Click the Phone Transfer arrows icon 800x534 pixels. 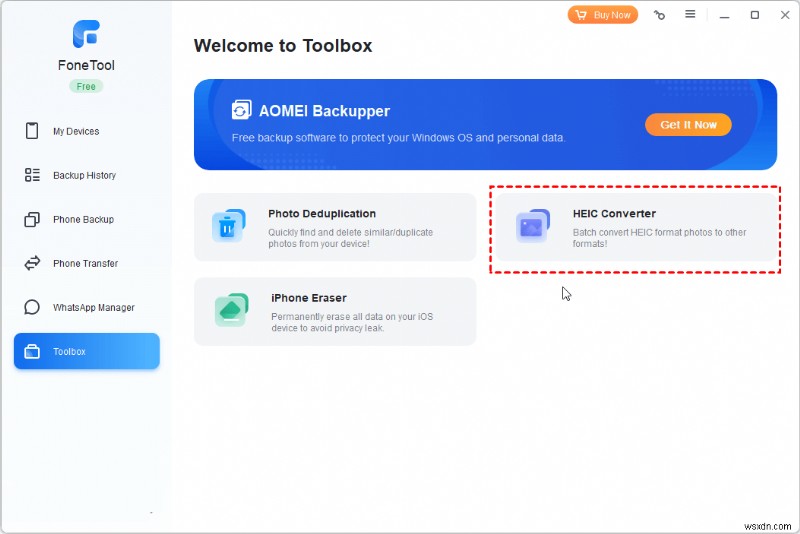click(x=32, y=263)
